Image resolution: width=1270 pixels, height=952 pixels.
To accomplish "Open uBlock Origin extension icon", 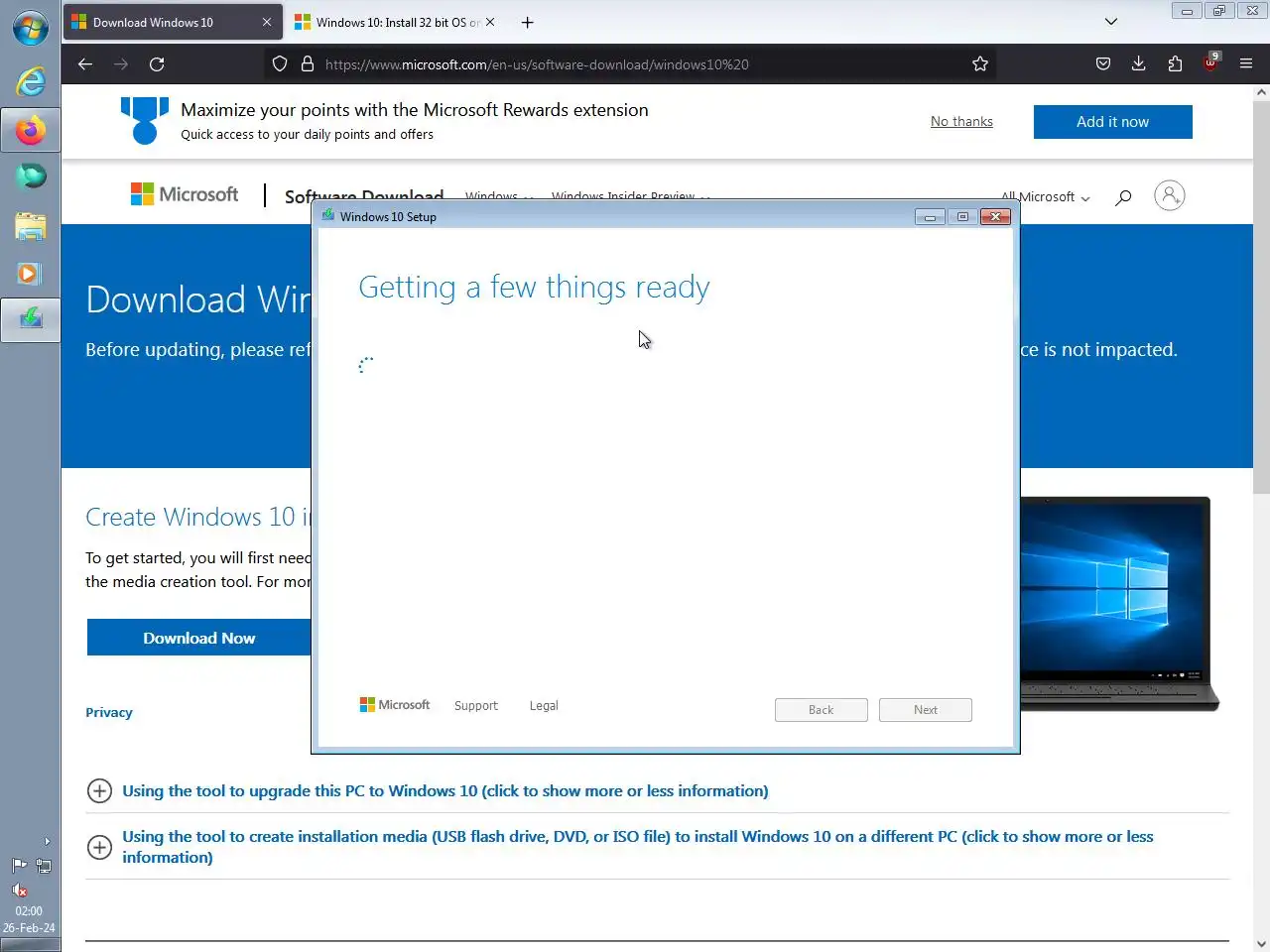I will pyautogui.click(x=1210, y=63).
